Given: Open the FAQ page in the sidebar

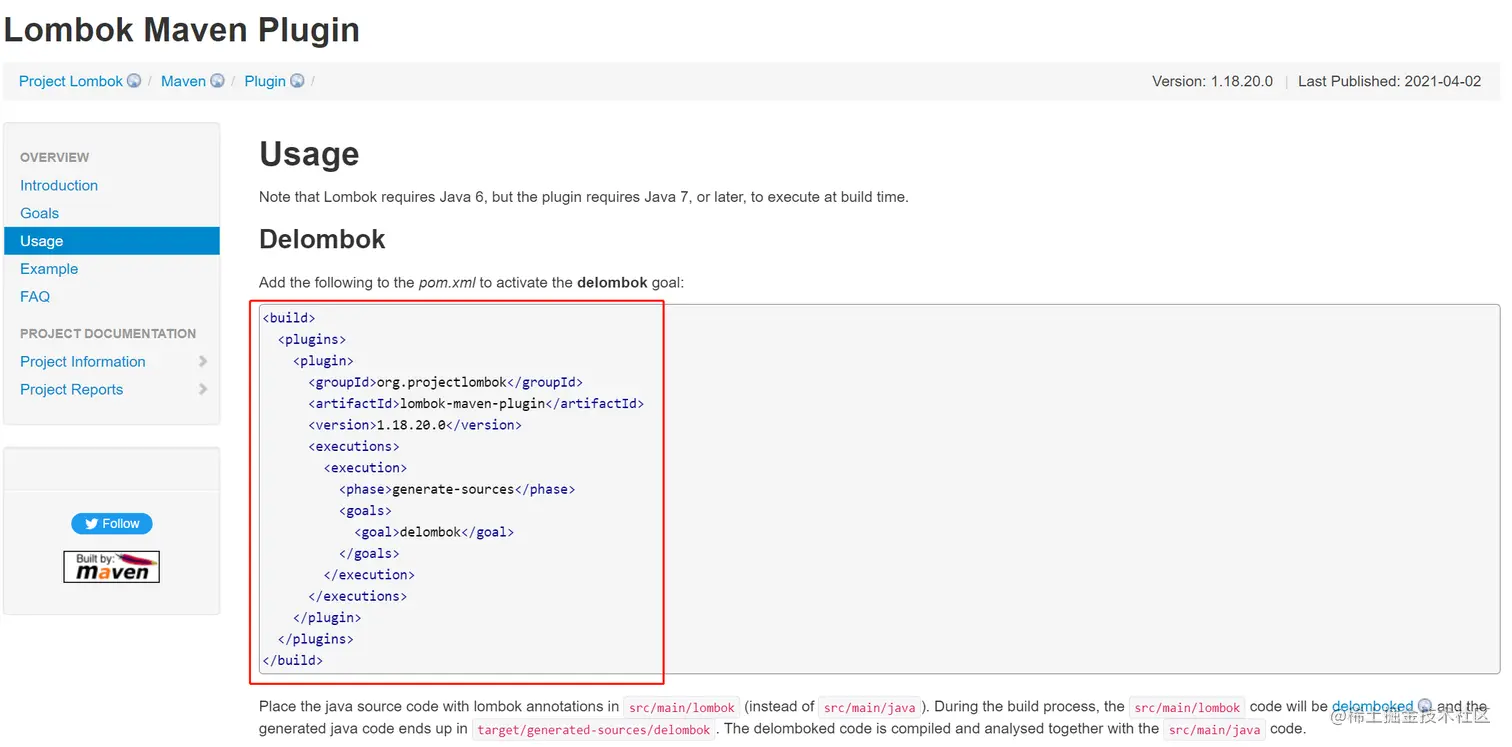Looking at the screenshot, I should (35, 297).
